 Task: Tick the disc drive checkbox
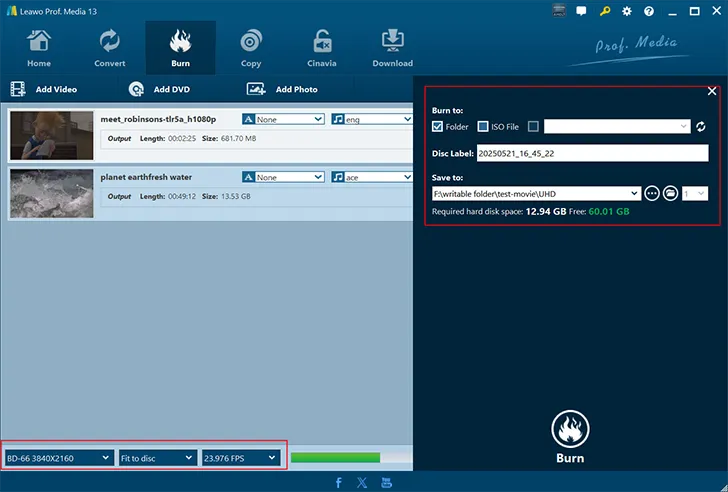533,127
